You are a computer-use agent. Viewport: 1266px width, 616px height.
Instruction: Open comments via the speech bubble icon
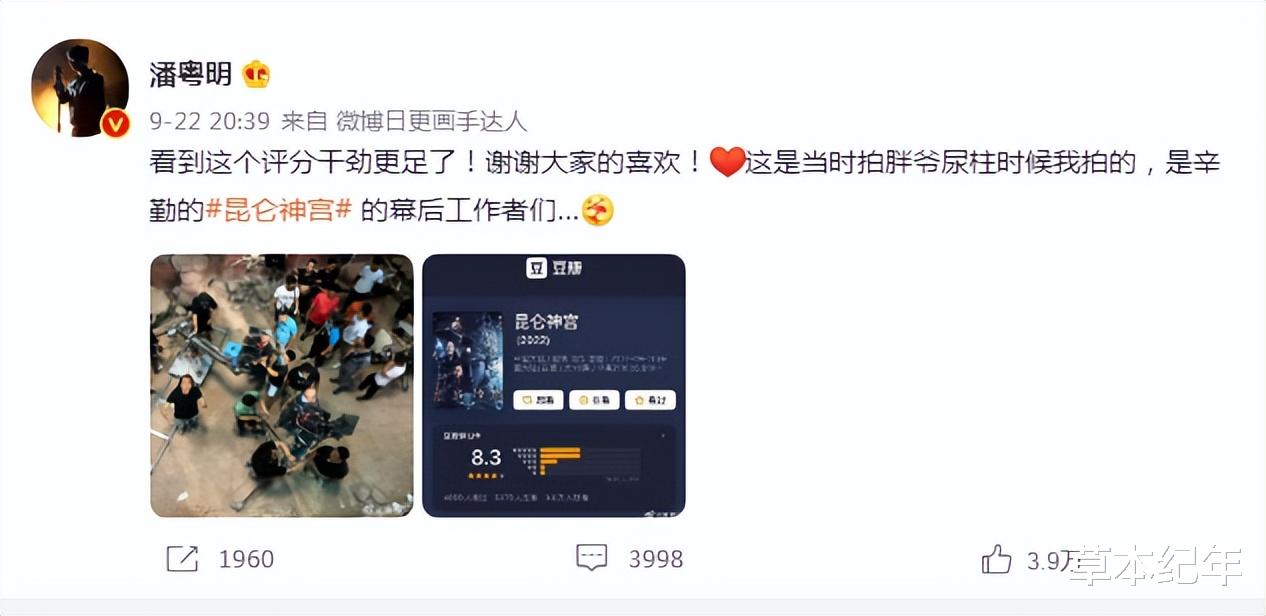tap(592, 558)
